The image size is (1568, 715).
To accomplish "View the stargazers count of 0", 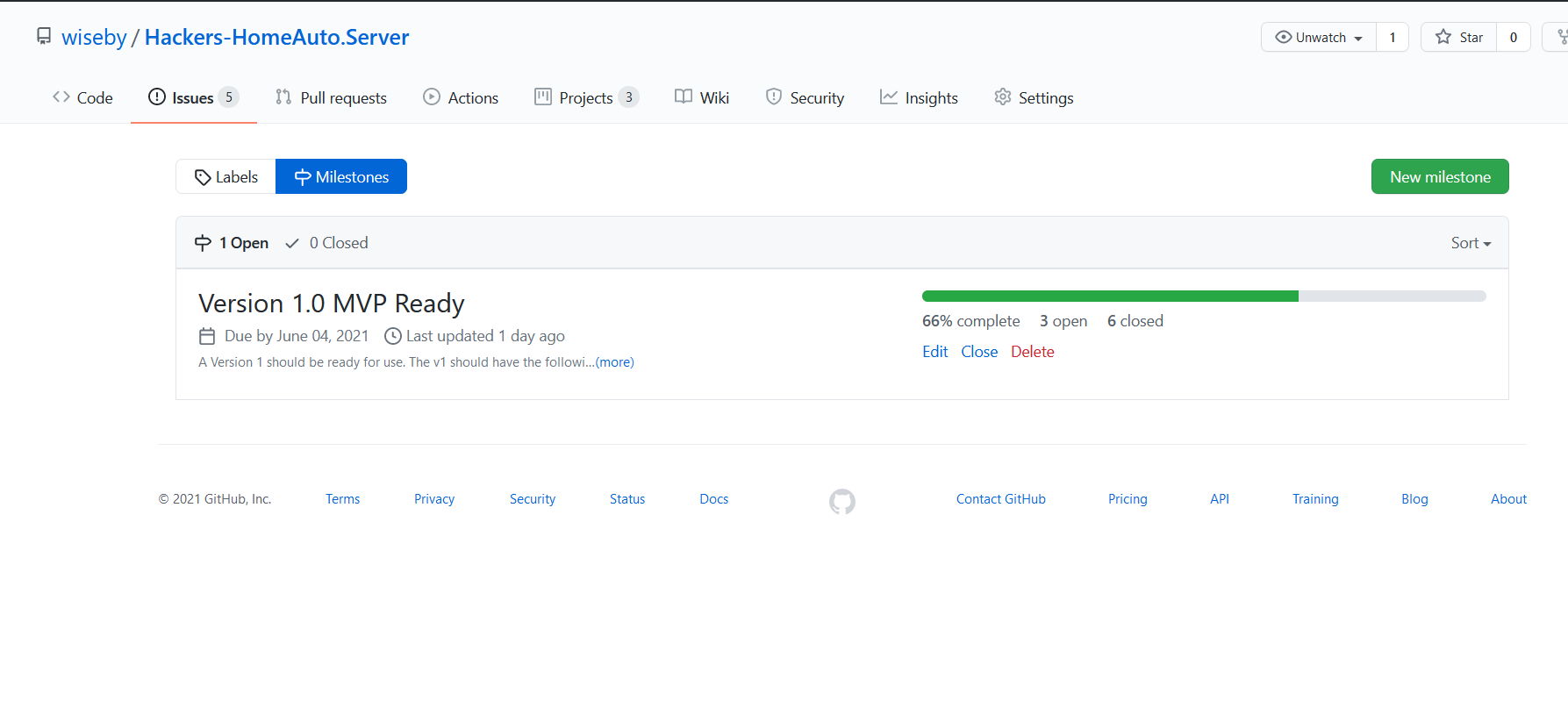I will pos(1514,37).
